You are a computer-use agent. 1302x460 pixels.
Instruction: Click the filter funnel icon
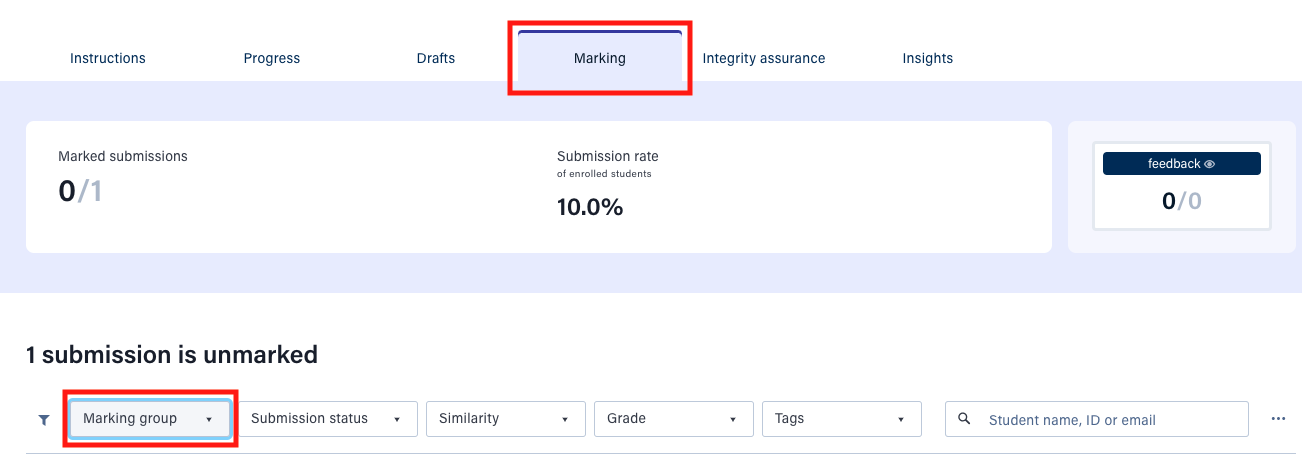pos(43,420)
